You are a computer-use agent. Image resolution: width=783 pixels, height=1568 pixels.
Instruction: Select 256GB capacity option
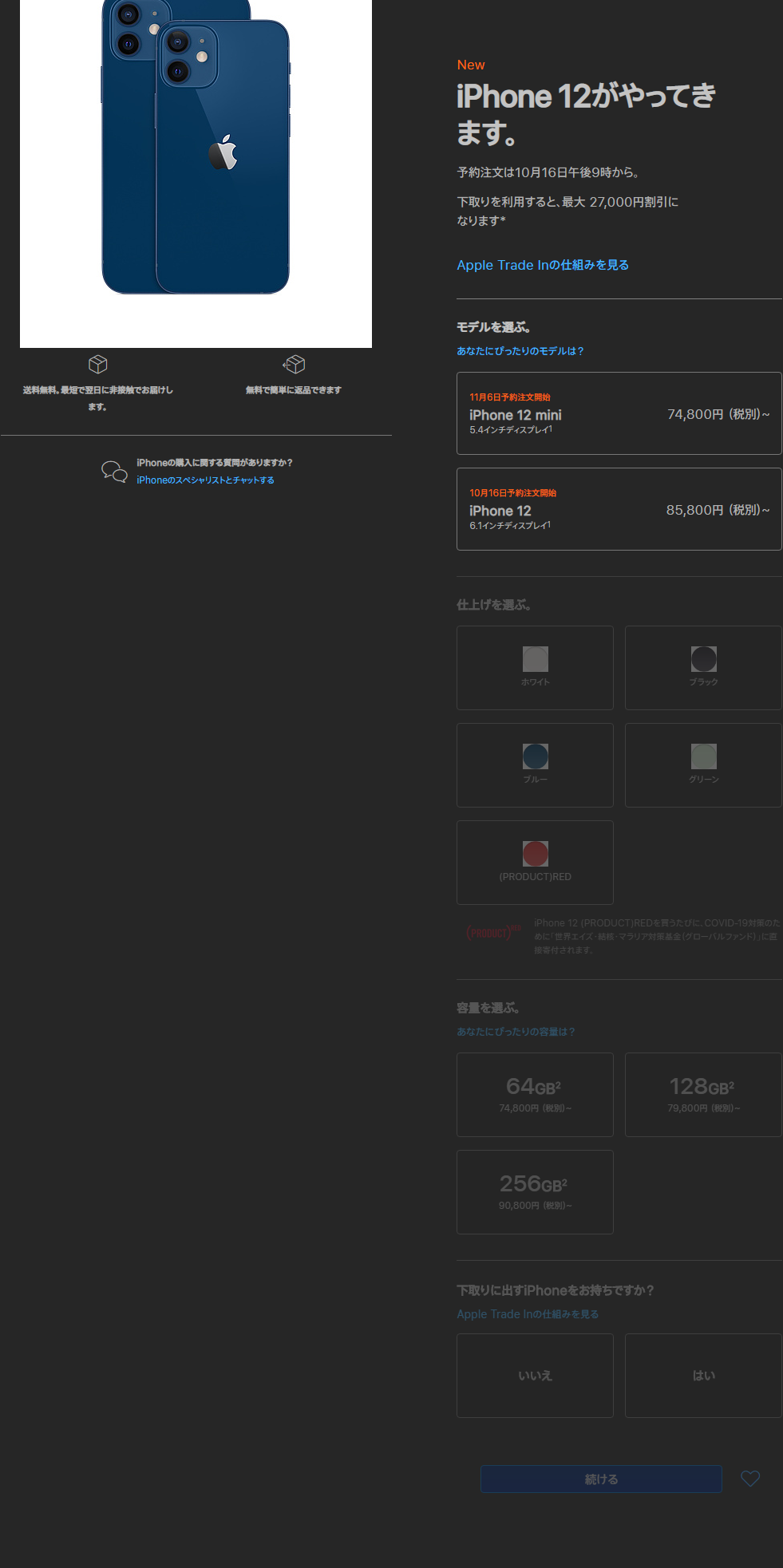[535, 1192]
